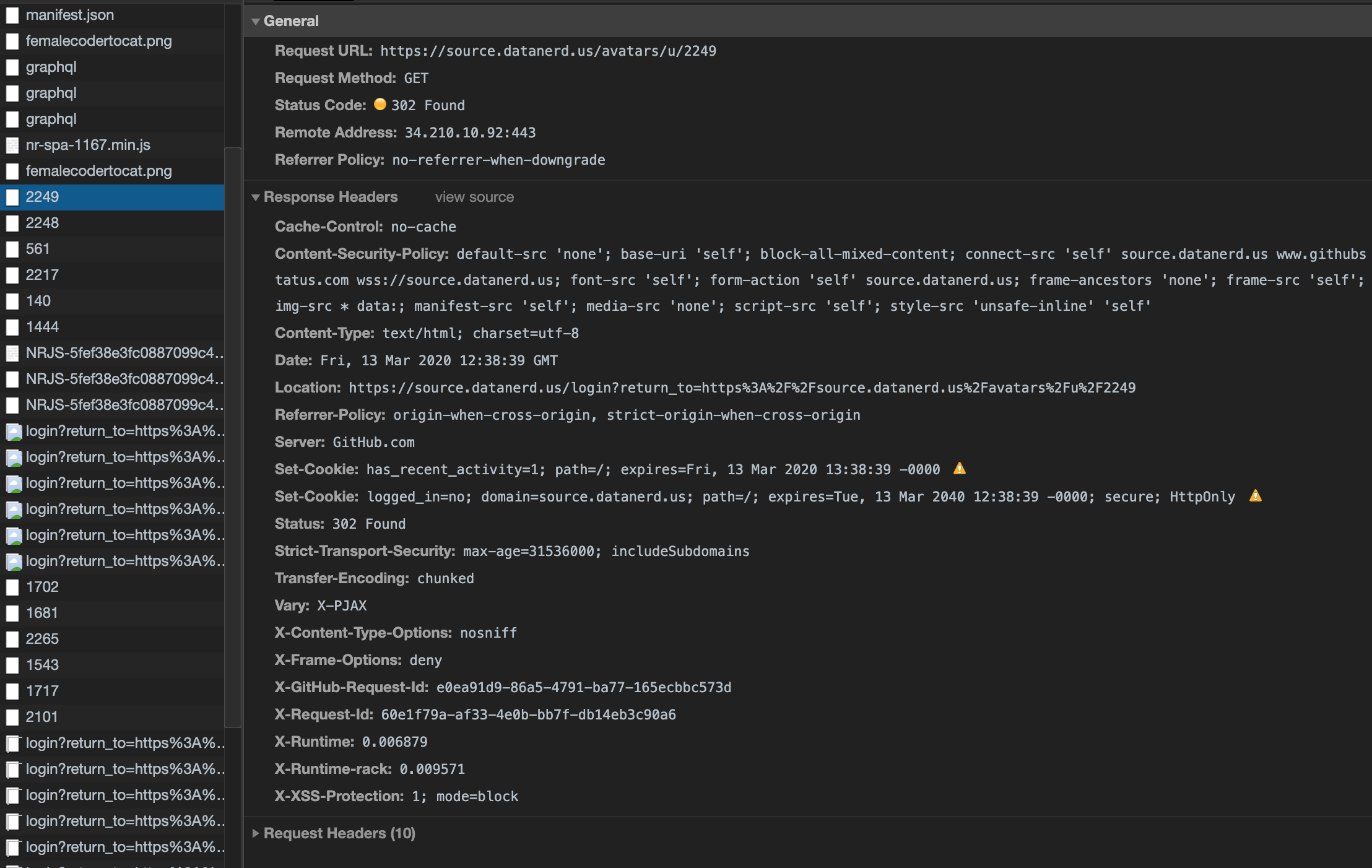Select the 1444 avatar request
The image size is (1372, 868).
tap(43, 327)
